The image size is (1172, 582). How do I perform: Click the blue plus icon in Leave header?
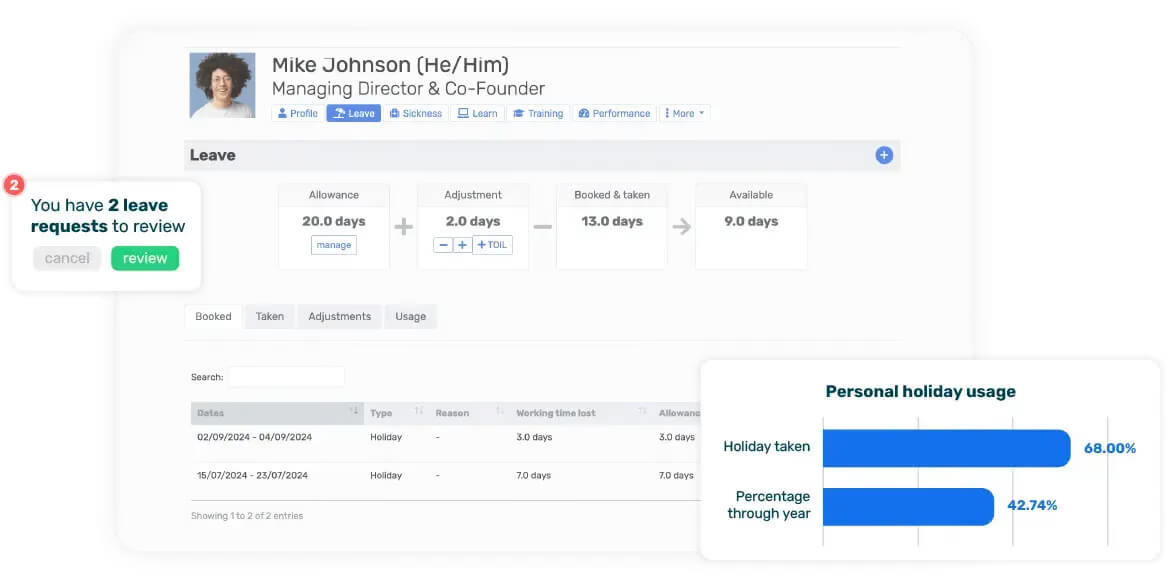[883, 155]
